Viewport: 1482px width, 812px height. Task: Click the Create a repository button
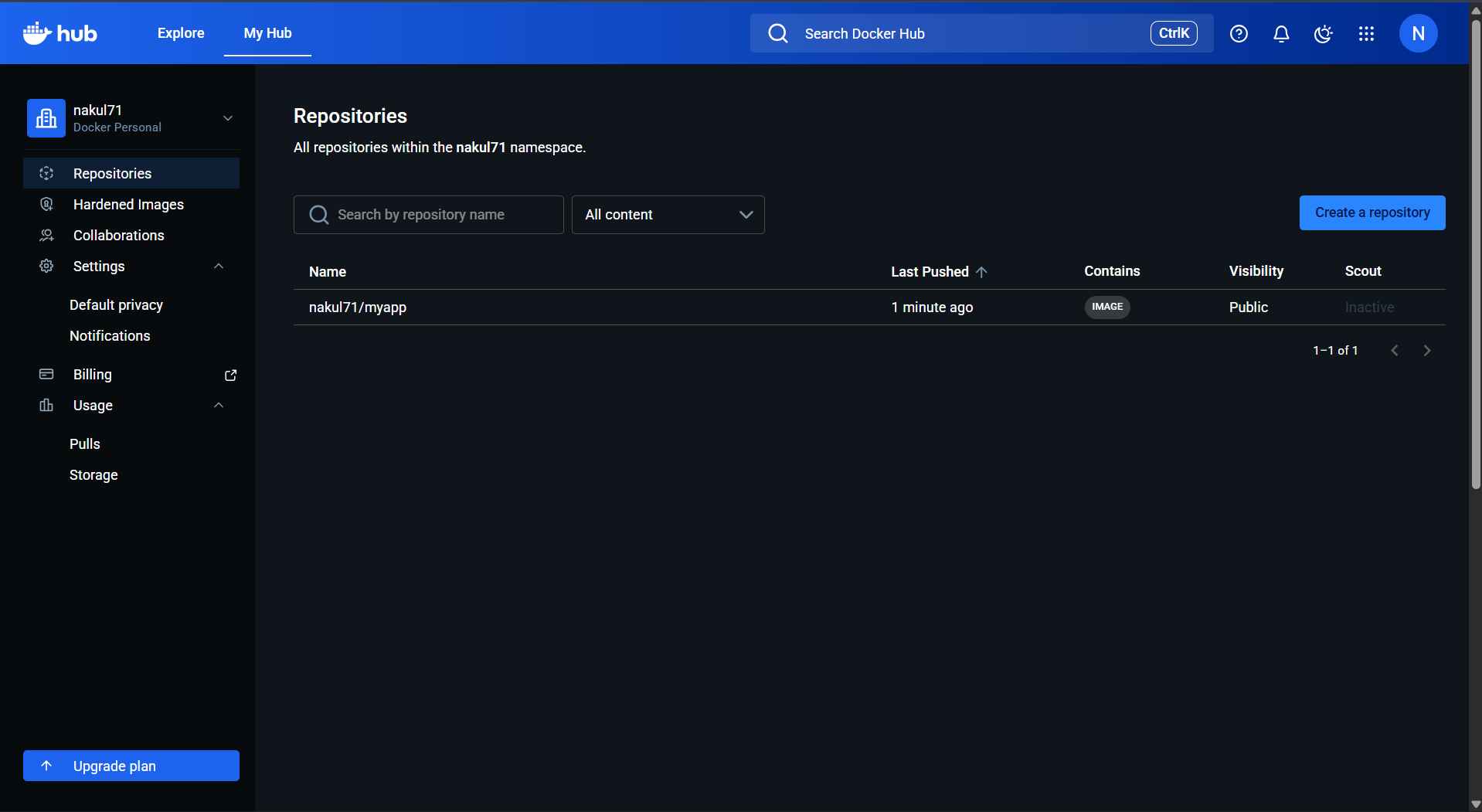(x=1372, y=212)
